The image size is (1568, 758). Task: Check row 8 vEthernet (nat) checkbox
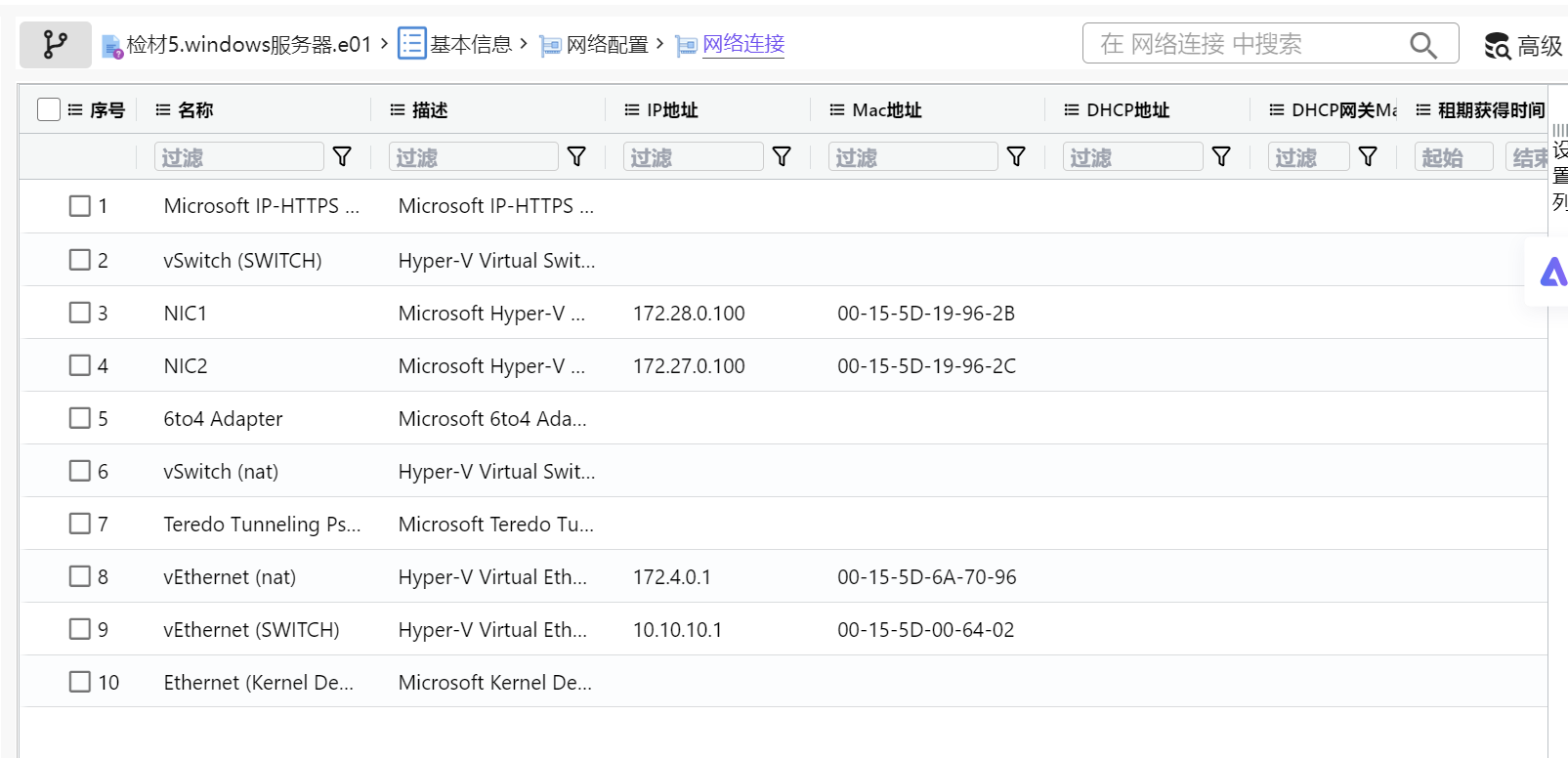(80, 576)
